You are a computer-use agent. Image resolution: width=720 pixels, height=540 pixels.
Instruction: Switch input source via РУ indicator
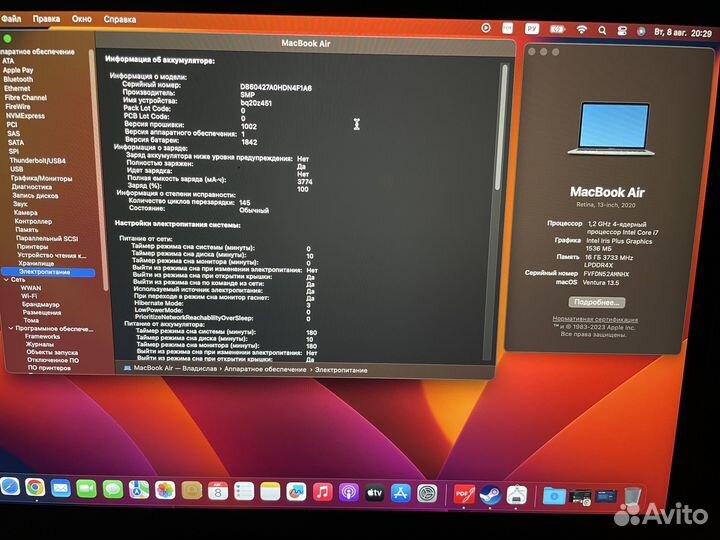532,29
